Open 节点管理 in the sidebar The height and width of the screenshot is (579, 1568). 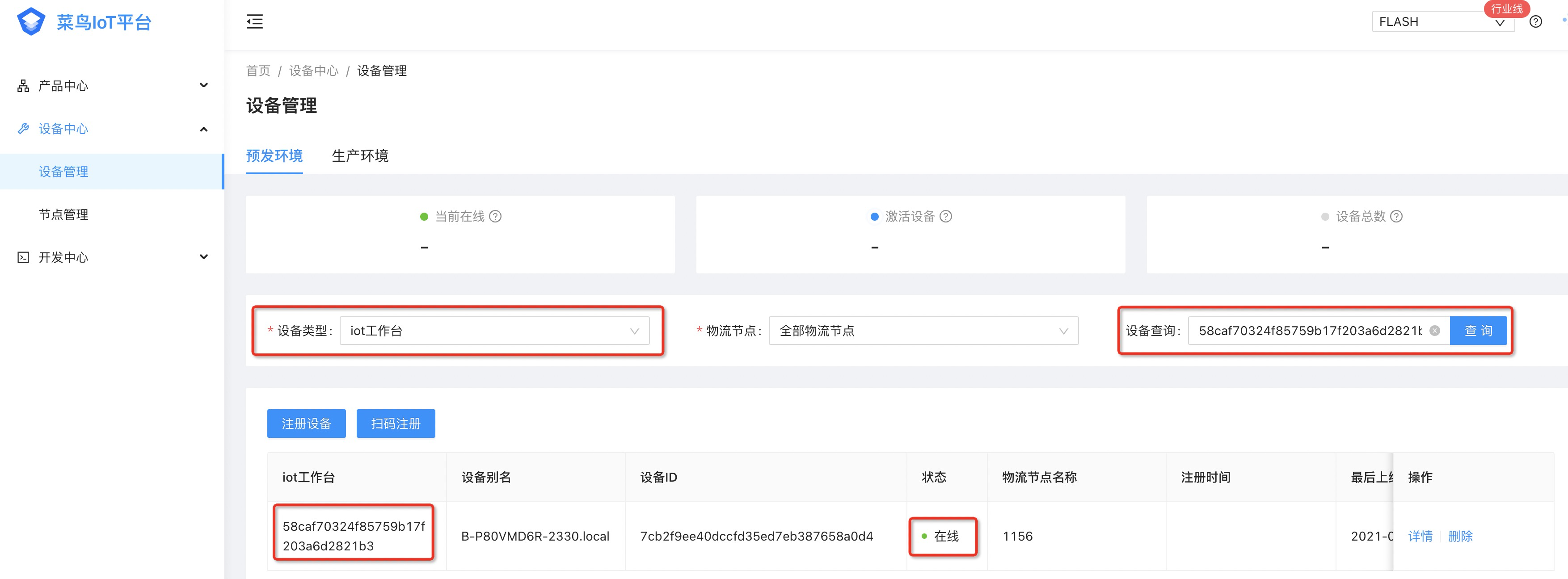click(x=63, y=215)
